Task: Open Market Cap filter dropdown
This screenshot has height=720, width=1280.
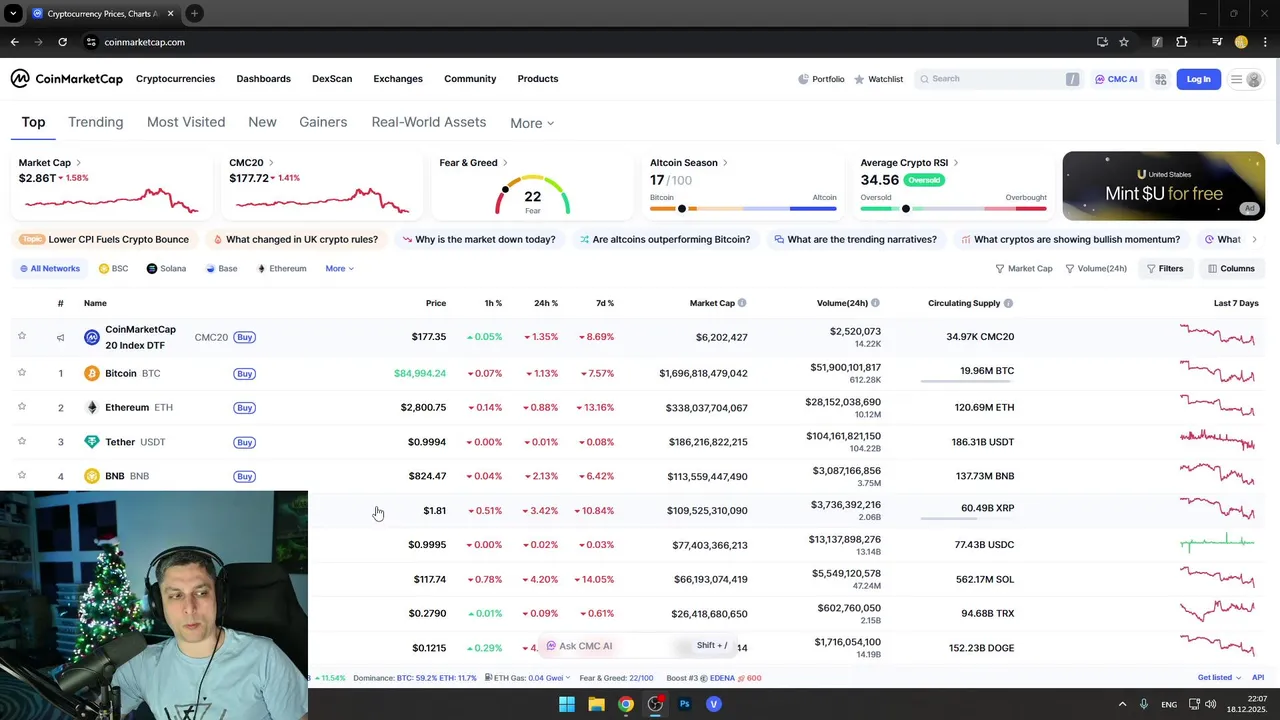Action: [x=1024, y=268]
